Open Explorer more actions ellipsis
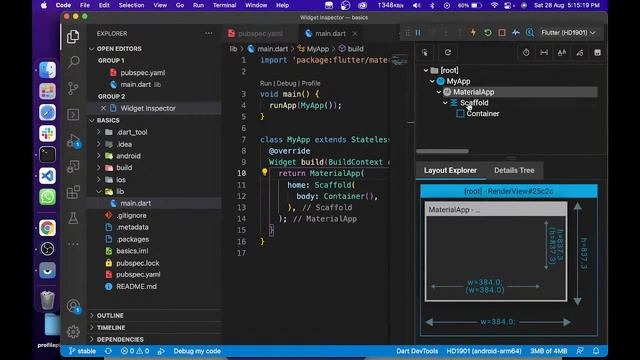This screenshot has height=360, width=640. point(209,33)
